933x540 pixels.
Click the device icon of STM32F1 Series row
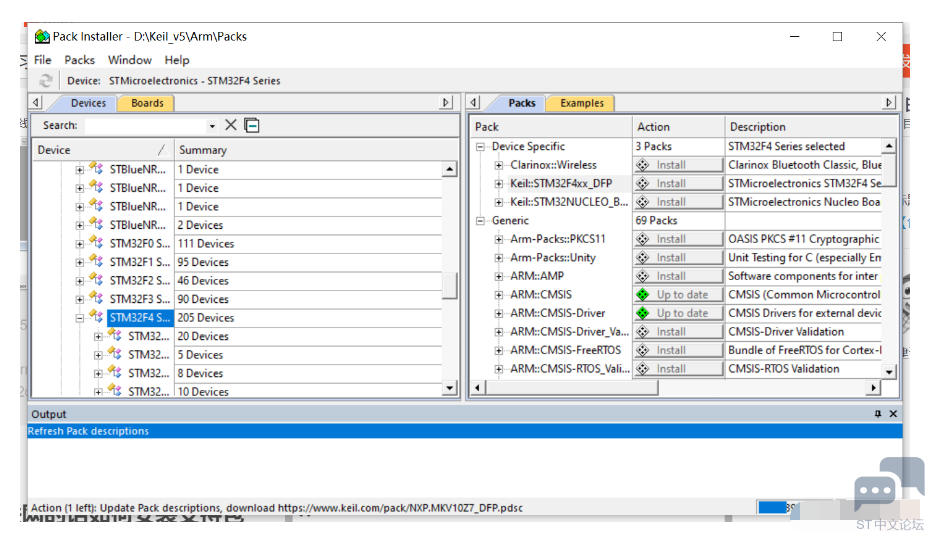pos(96,261)
